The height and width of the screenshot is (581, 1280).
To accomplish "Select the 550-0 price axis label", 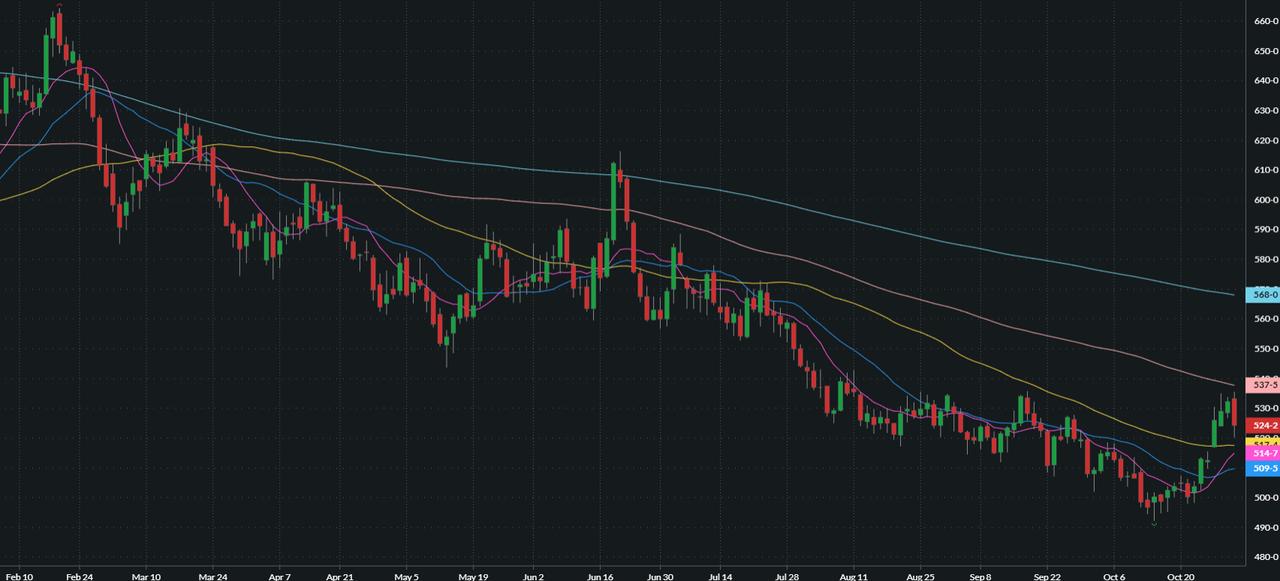I will (1264, 349).
